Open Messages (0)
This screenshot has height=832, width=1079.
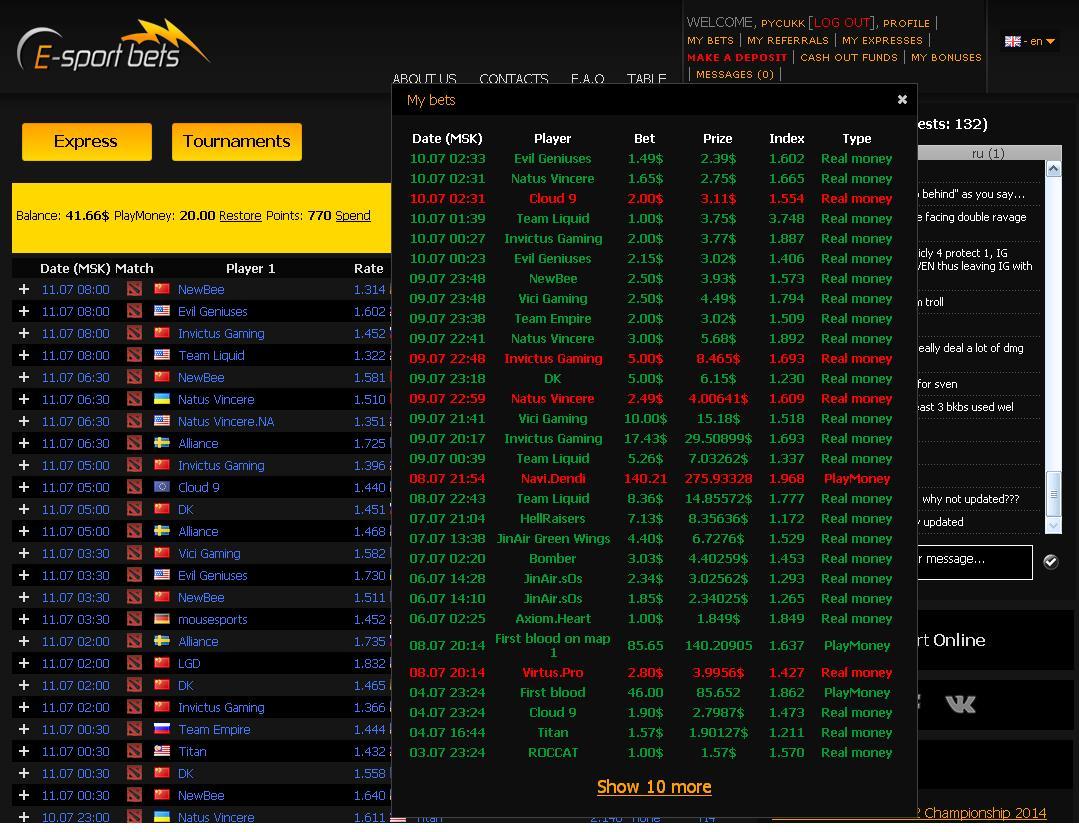[734, 74]
